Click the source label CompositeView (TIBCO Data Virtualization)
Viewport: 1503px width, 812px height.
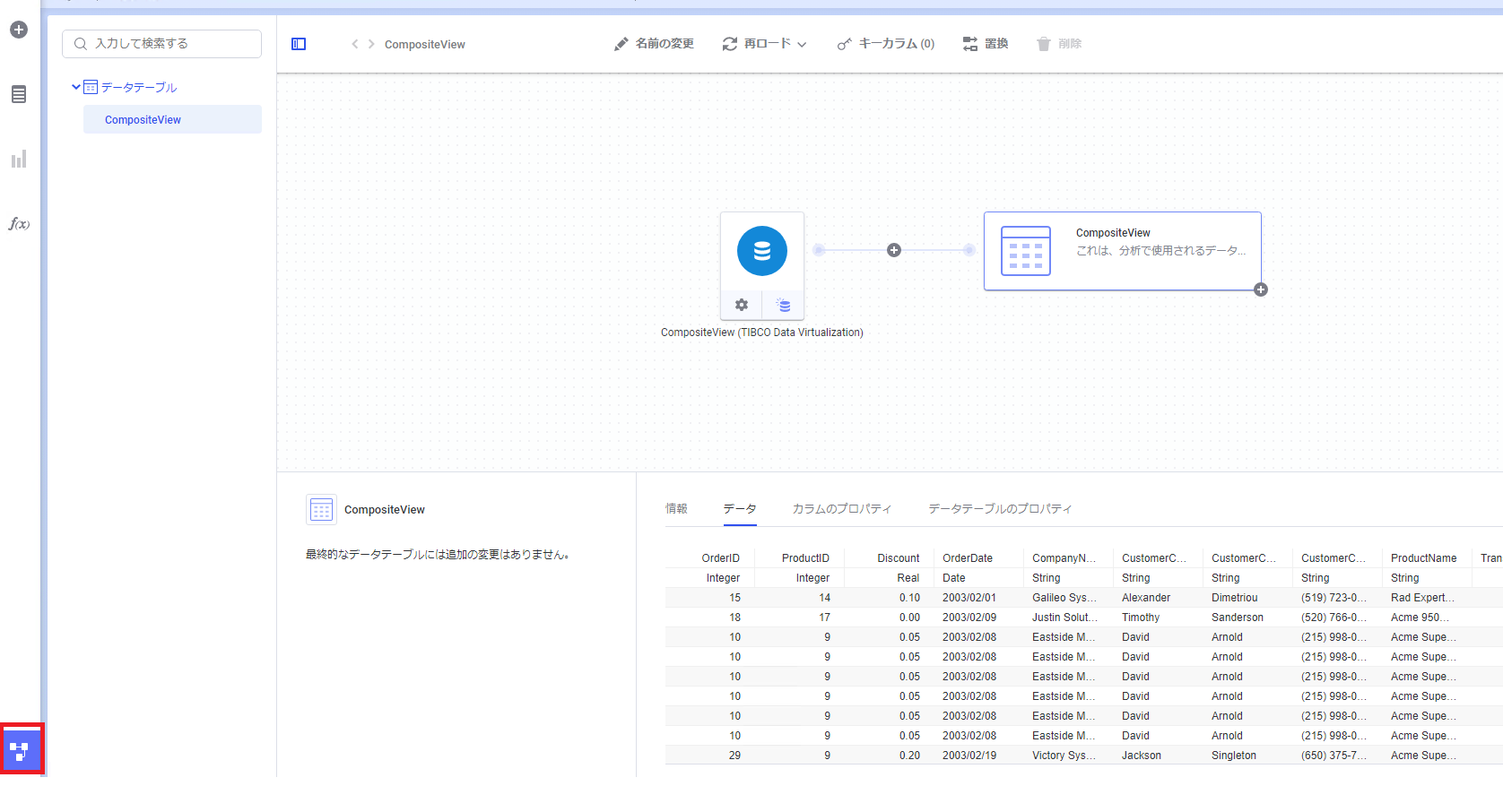click(762, 333)
